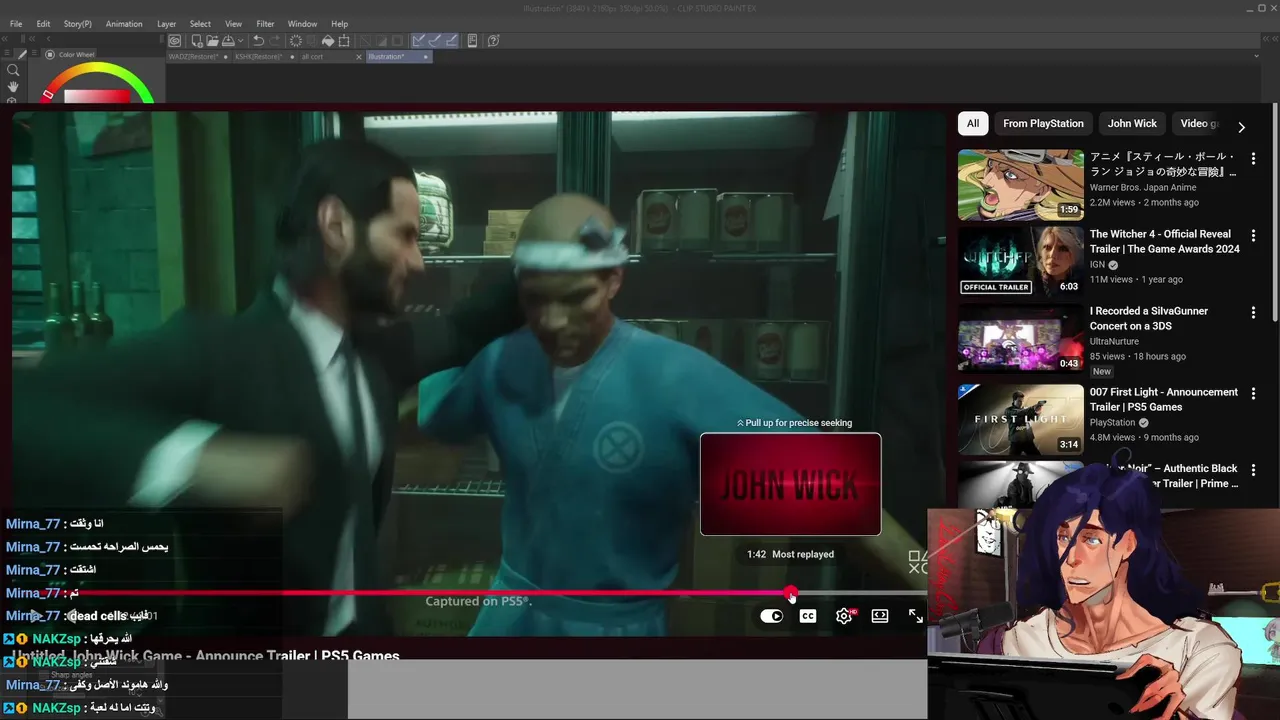Create a new canvas with New icon

click(197, 41)
